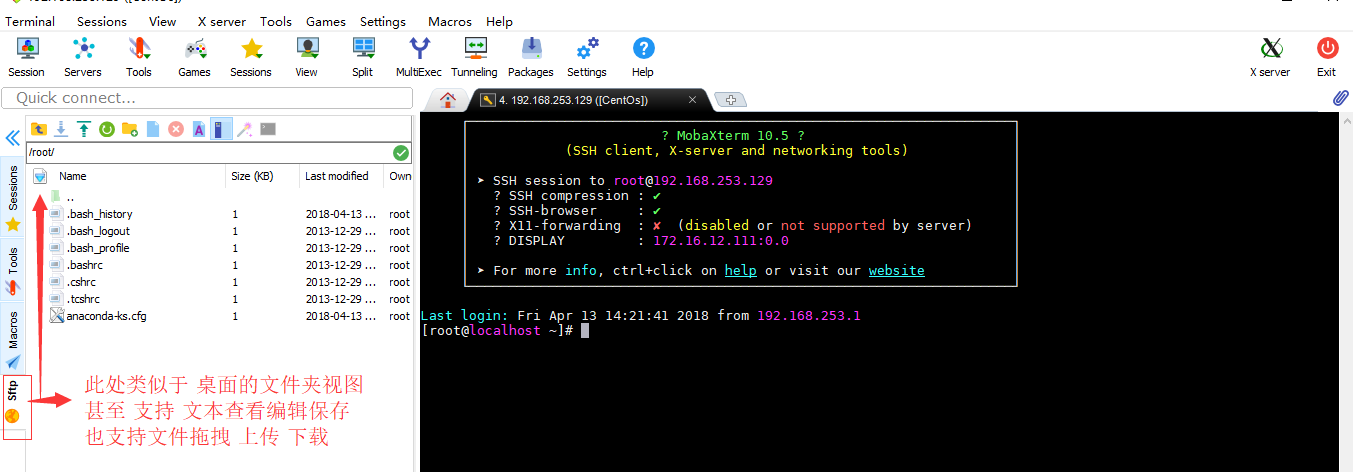This screenshot has width=1353, height=472.
Task: Open the Macros menu
Action: coord(450,21)
